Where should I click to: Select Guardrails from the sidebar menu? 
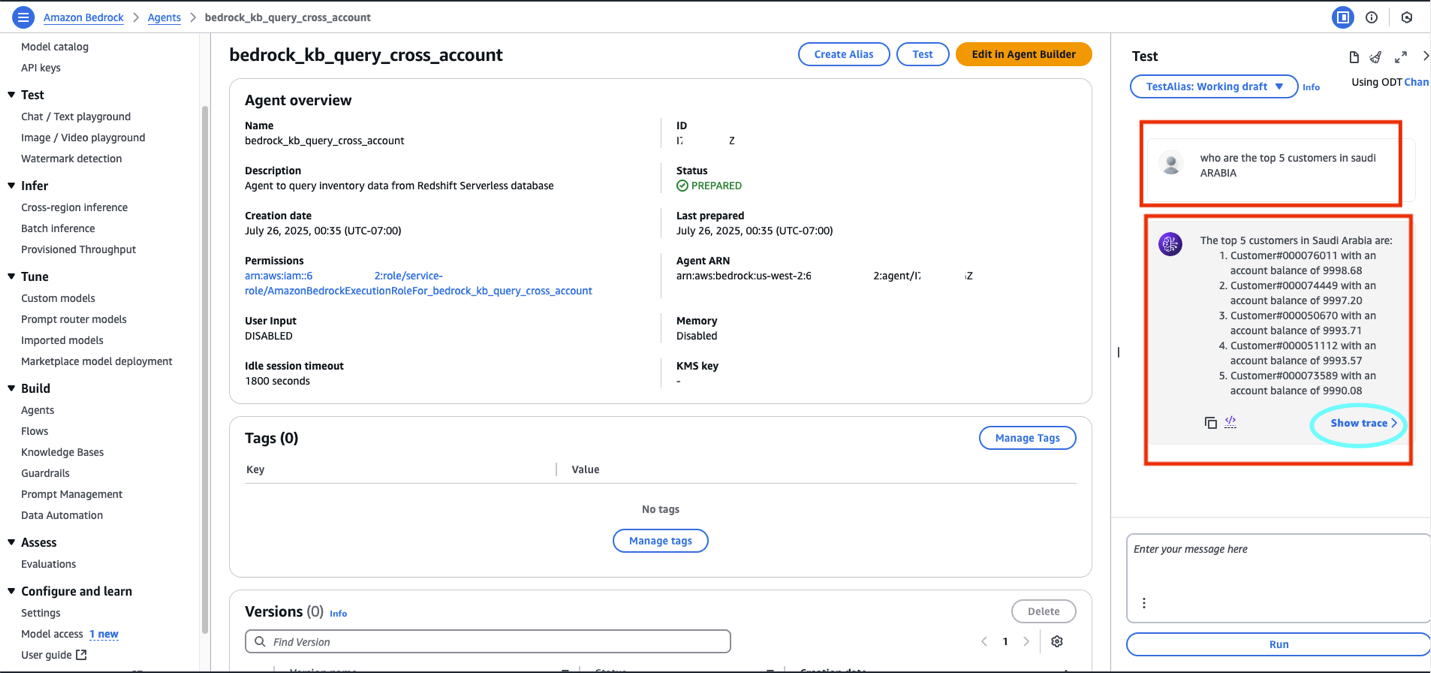point(45,473)
